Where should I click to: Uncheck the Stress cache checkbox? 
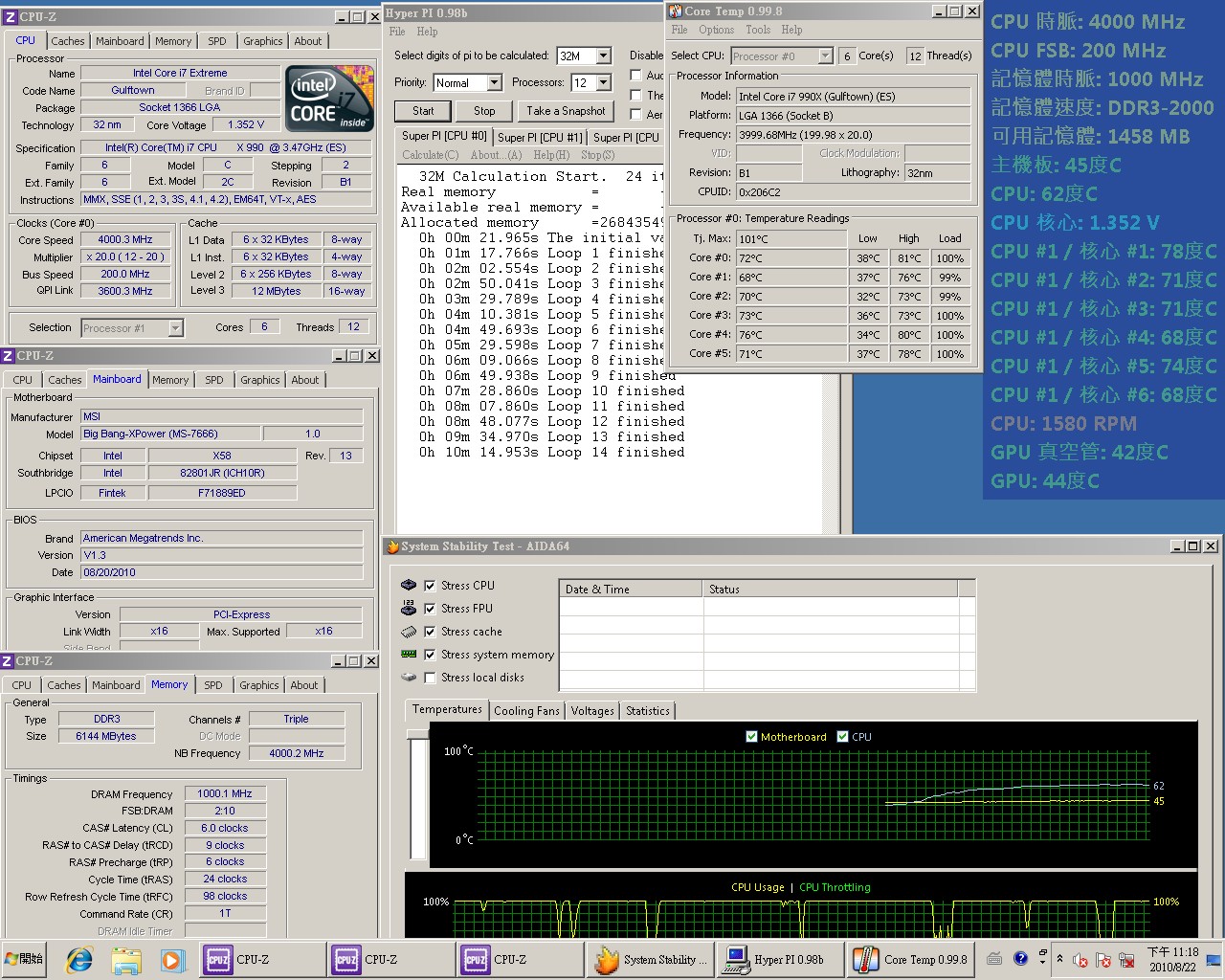tap(430, 632)
